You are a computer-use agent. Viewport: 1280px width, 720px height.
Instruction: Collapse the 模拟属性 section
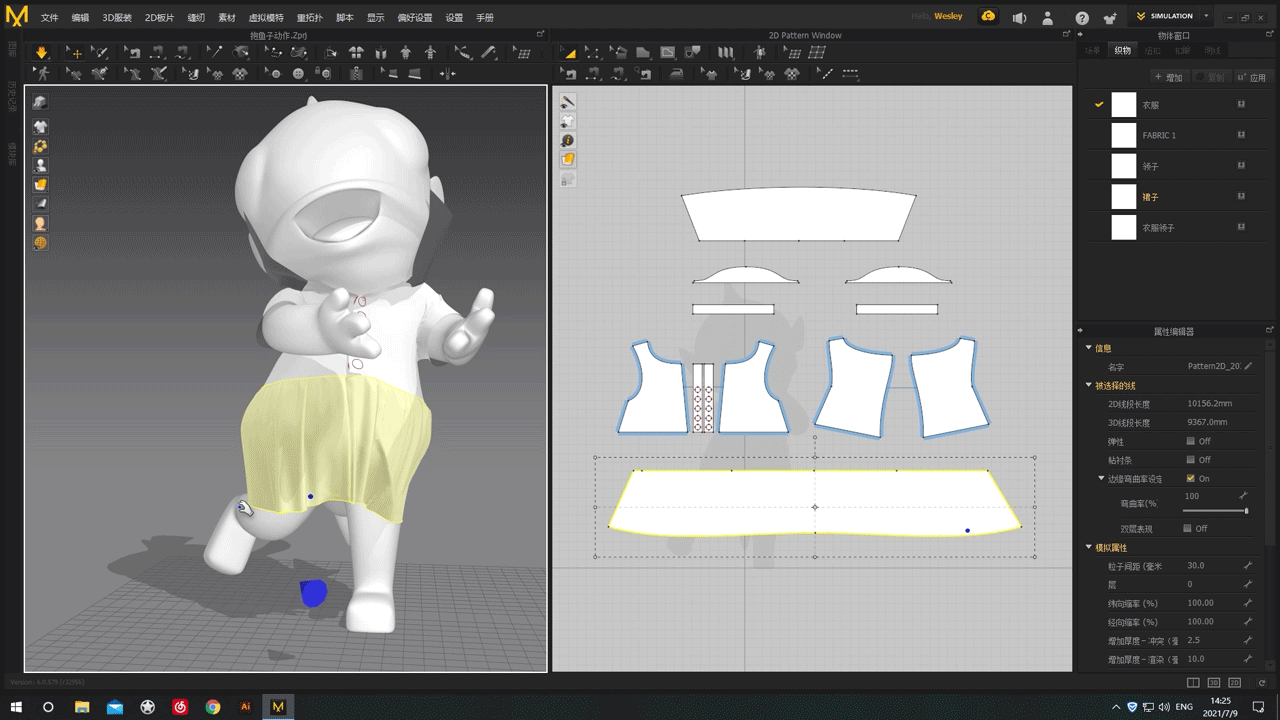(1089, 547)
